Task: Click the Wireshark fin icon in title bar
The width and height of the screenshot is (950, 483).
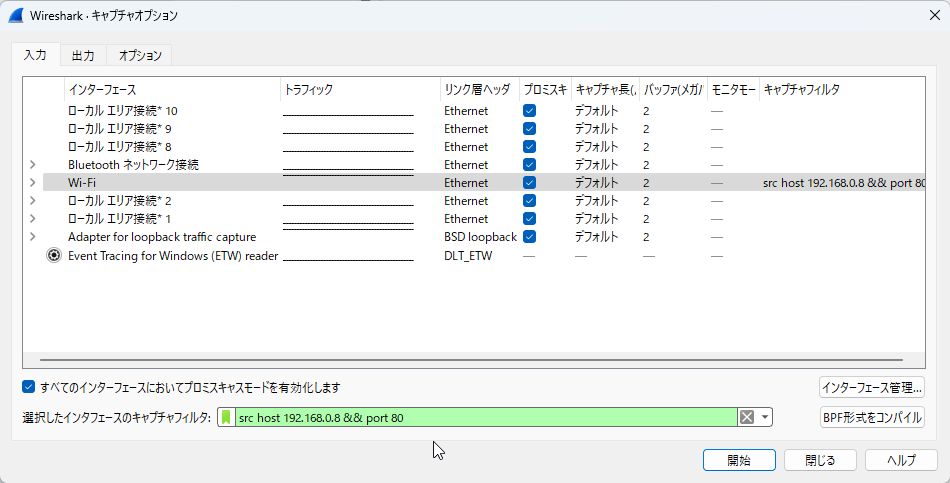Action: click(15, 16)
